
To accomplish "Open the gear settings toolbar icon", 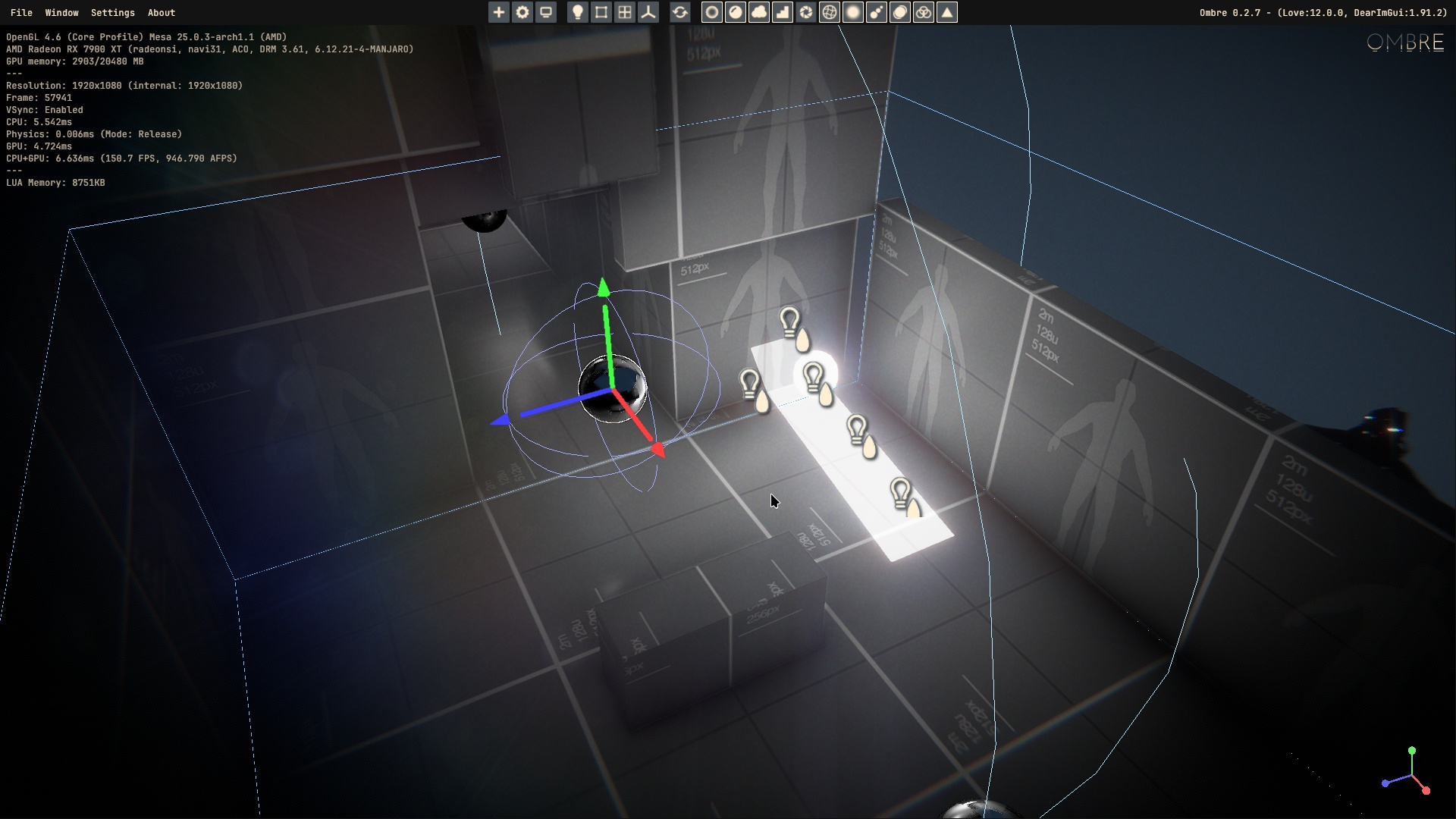I will [522, 12].
